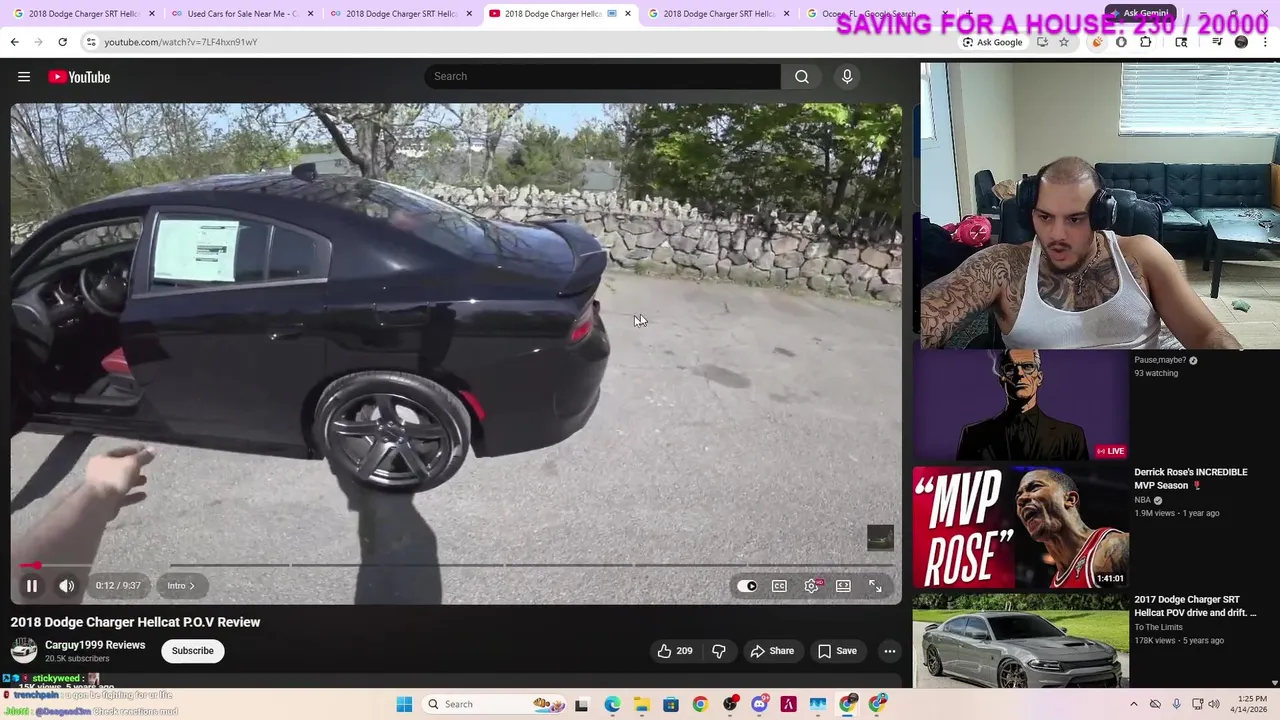Click the tray microphone icon
The width and height of the screenshot is (1280, 720).
tap(1177, 704)
